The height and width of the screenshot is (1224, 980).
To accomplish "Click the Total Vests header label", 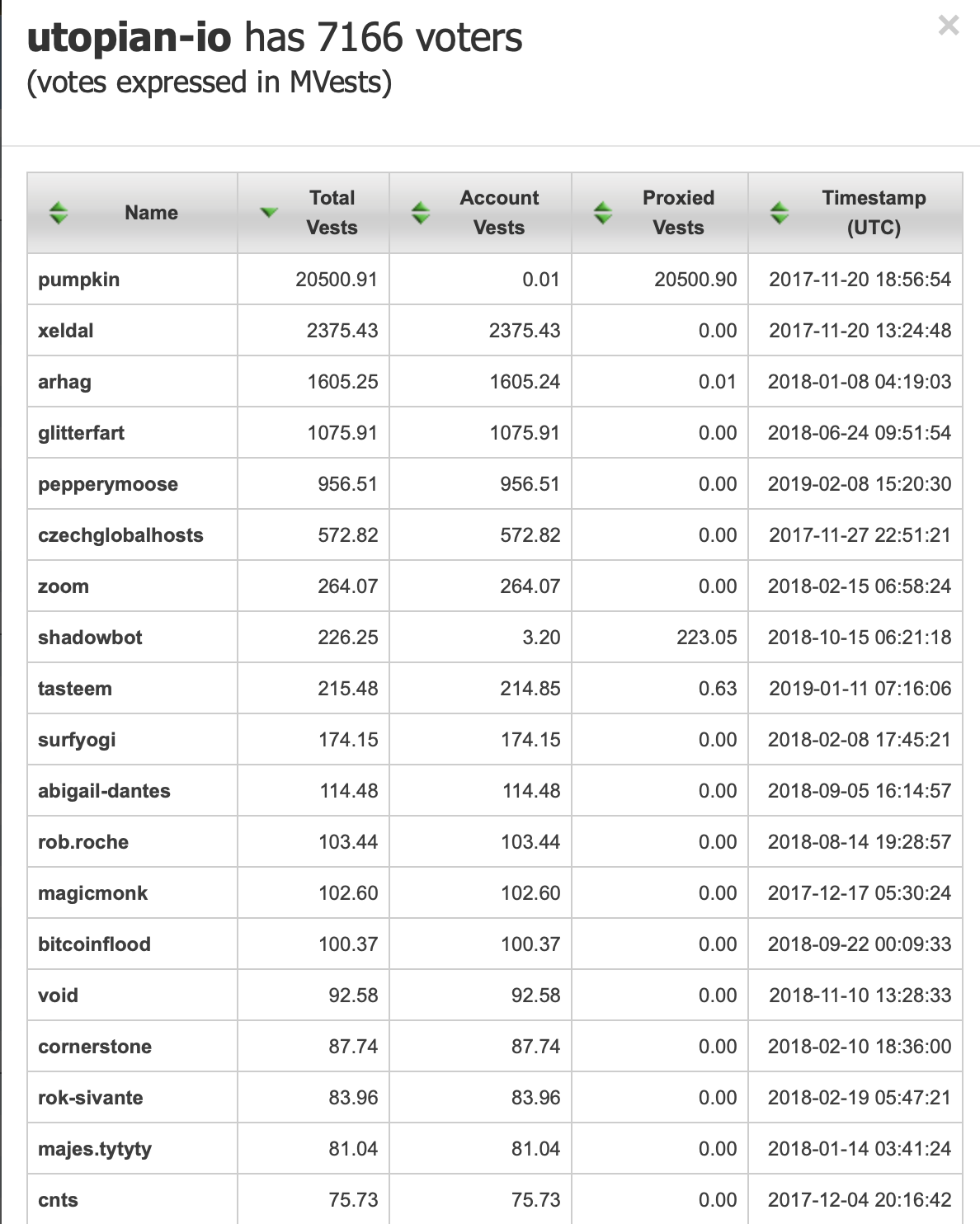I will pyautogui.click(x=332, y=213).
